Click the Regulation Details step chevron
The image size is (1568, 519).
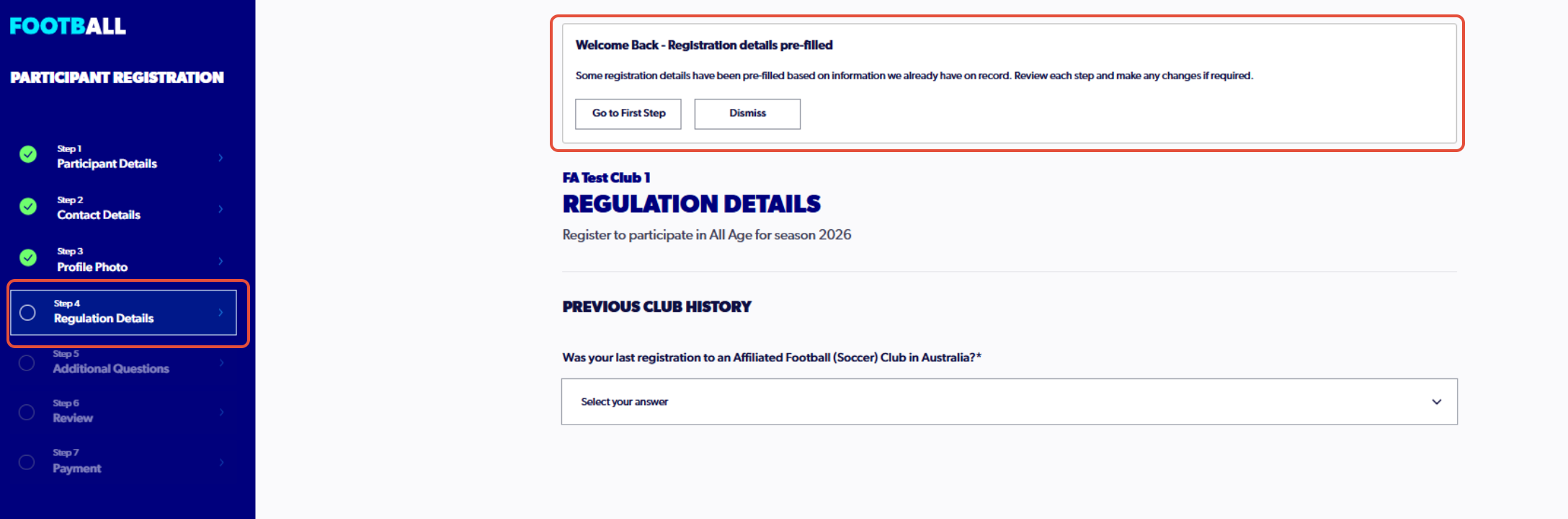pos(220,312)
